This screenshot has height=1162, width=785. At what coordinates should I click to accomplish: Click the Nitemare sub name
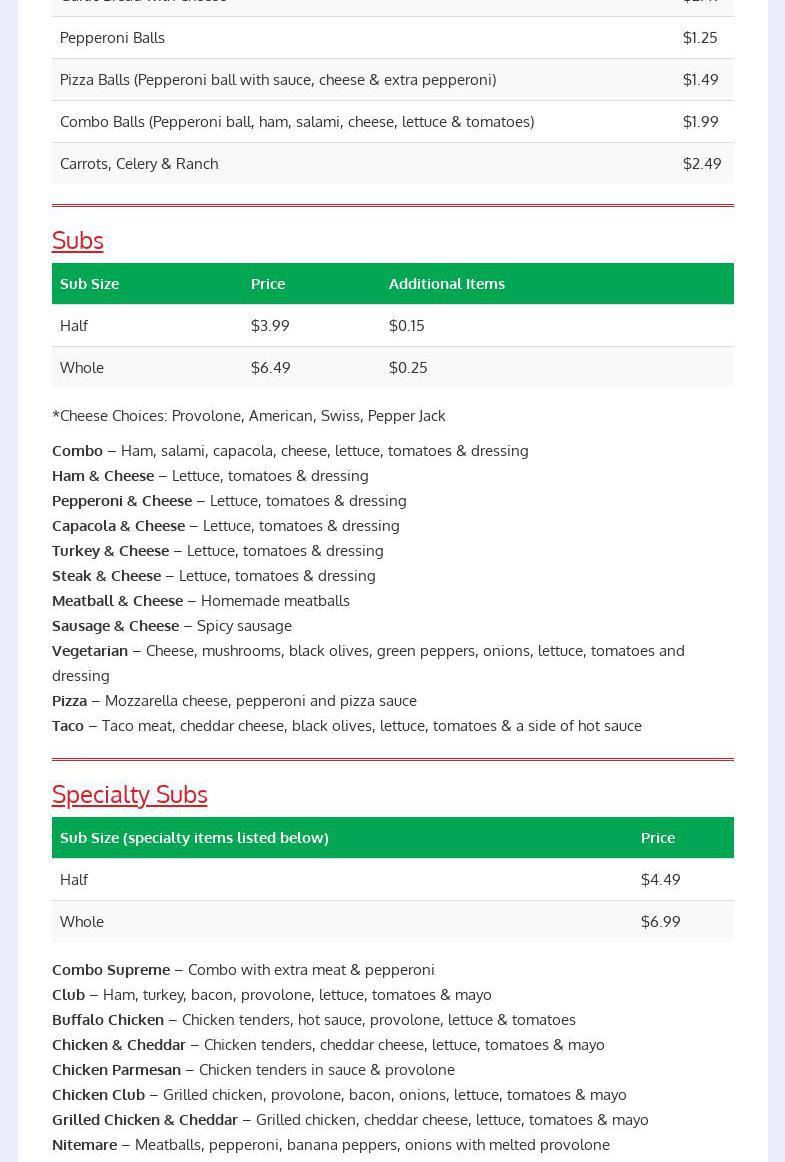tap(85, 1145)
